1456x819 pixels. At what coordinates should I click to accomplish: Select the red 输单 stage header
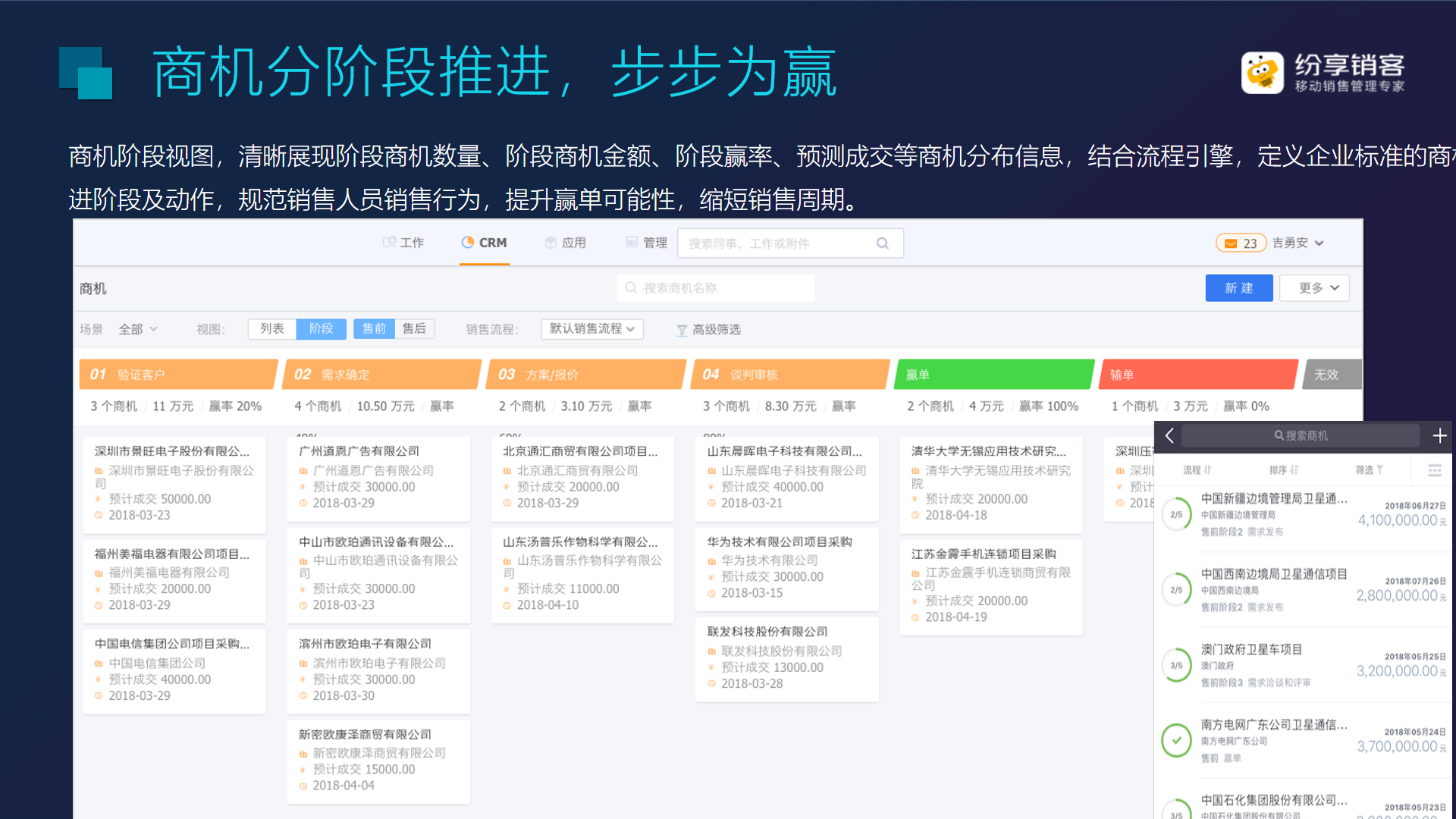click(x=1199, y=375)
